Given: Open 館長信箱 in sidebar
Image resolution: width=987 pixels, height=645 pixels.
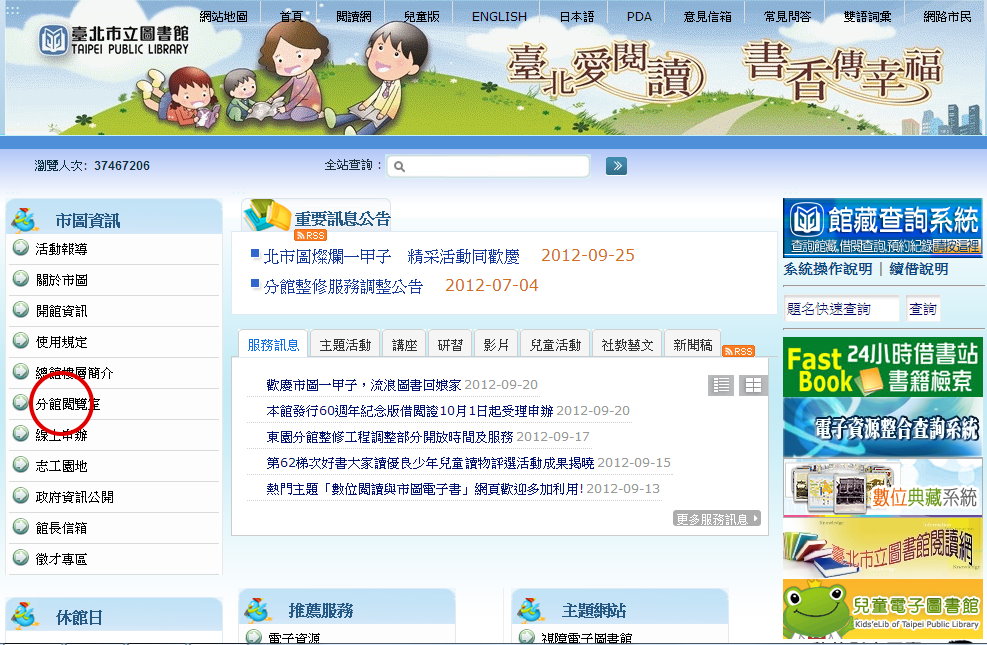Looking at the screenshot, I should [x=61, y=528].
